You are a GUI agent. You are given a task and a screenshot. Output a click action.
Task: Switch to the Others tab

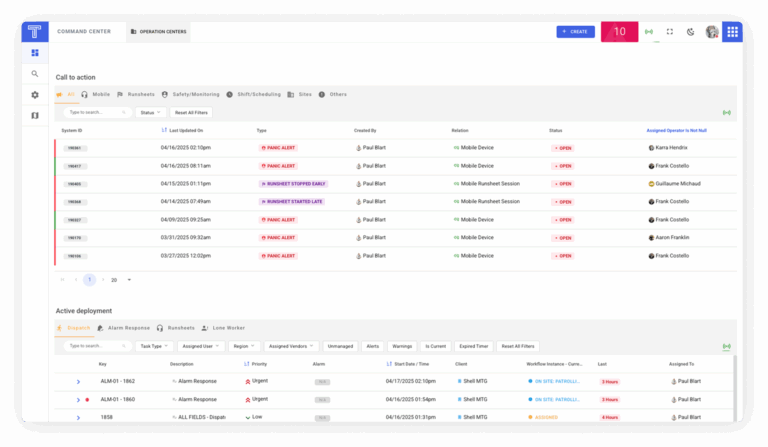(333, 94)
